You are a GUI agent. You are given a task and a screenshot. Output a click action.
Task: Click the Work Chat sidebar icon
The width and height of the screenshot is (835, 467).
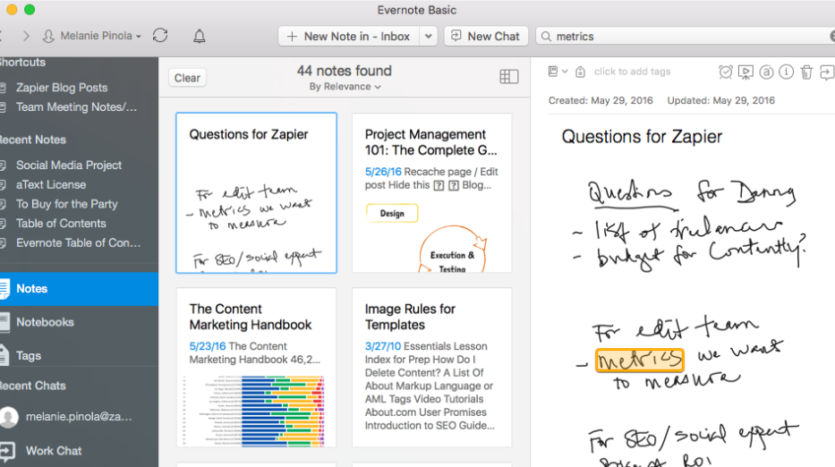click(x=7, y=451)
